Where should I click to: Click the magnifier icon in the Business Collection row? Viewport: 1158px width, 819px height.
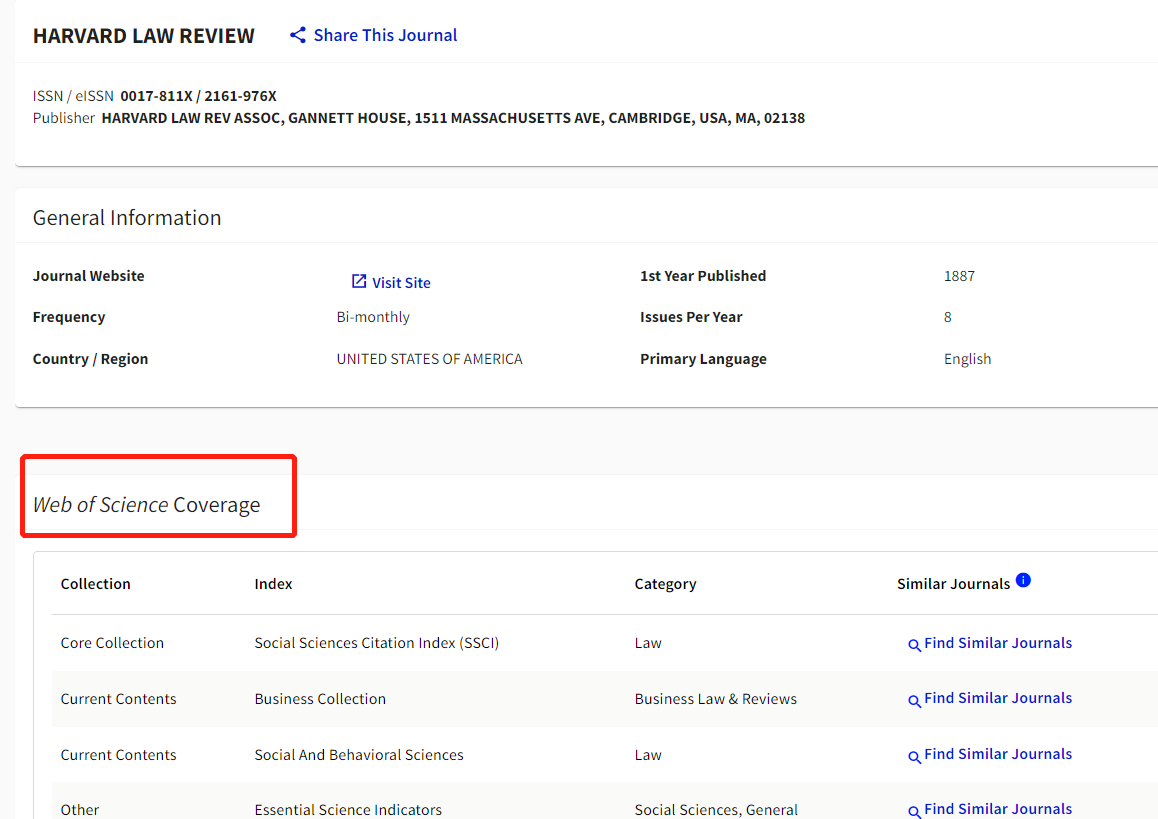click(x=914, y=700)
